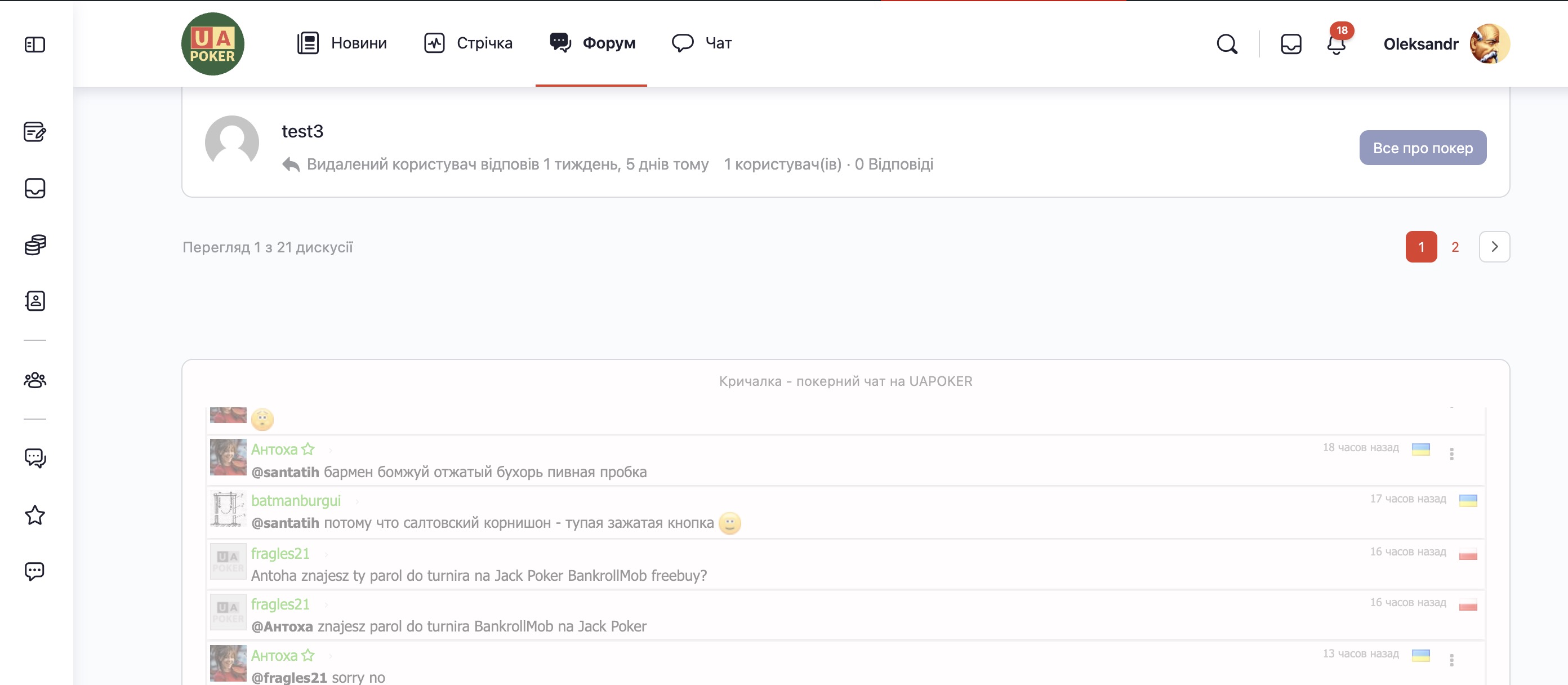Click the test3 author default avatar
Screen dimensions: 1568x685
coord(232,143)
